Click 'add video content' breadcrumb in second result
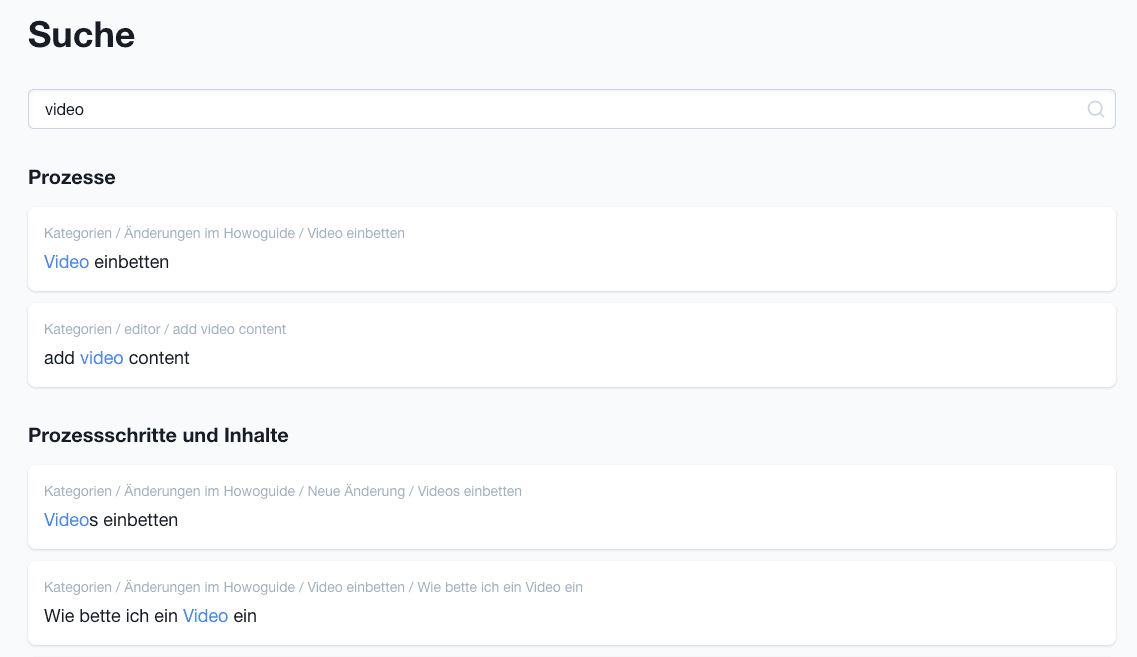 click(x=232, y=329)
